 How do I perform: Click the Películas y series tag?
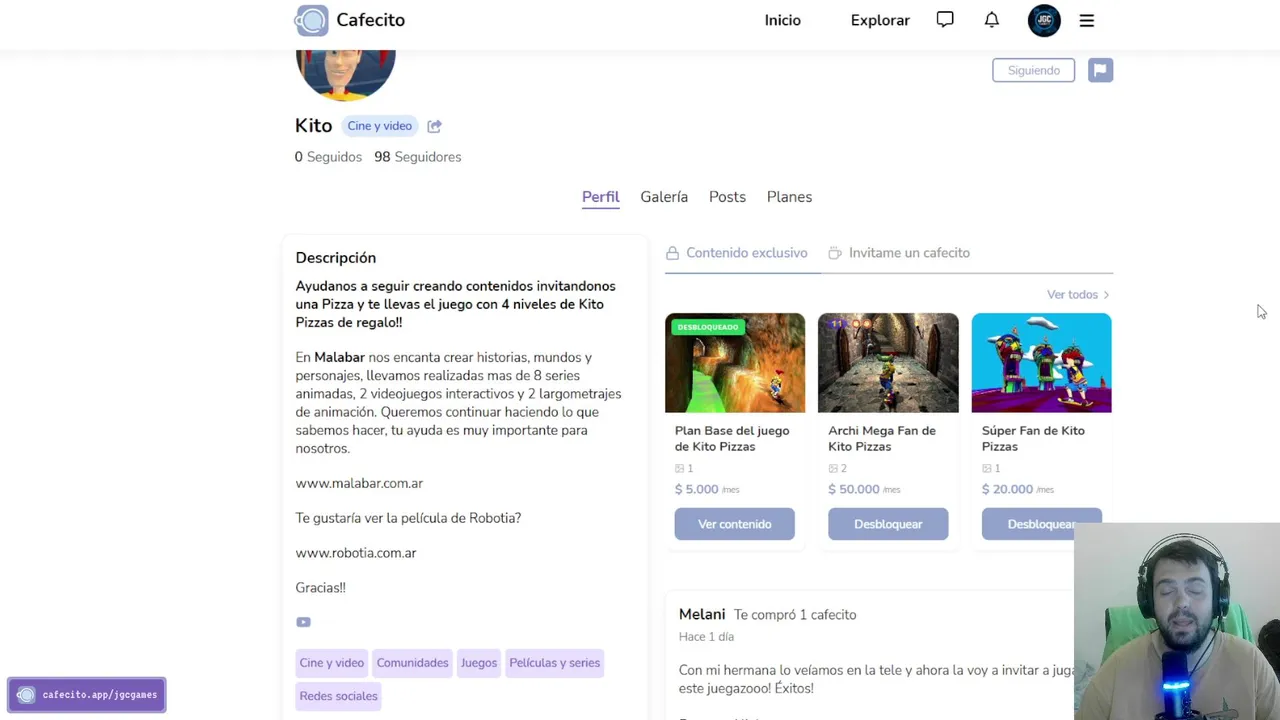coord(555,663)
